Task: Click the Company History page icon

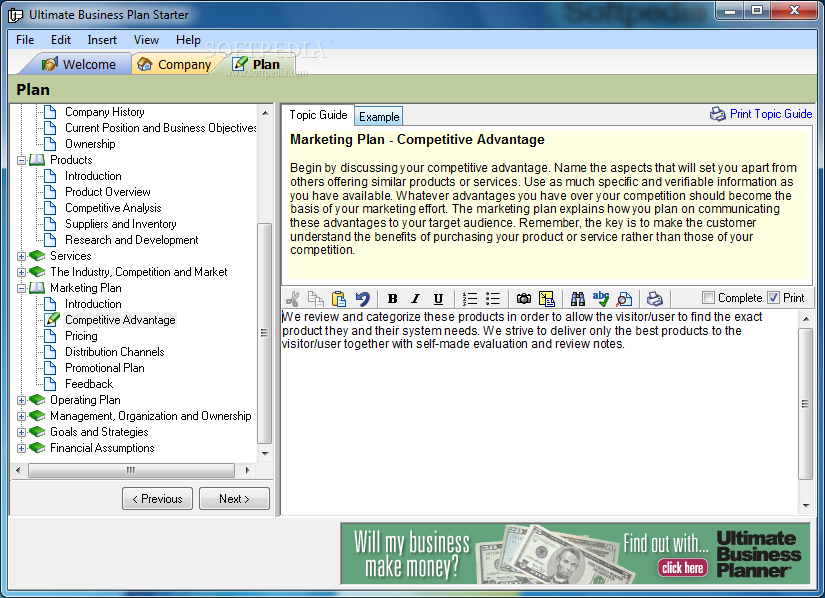Action: tap(50, 112)
